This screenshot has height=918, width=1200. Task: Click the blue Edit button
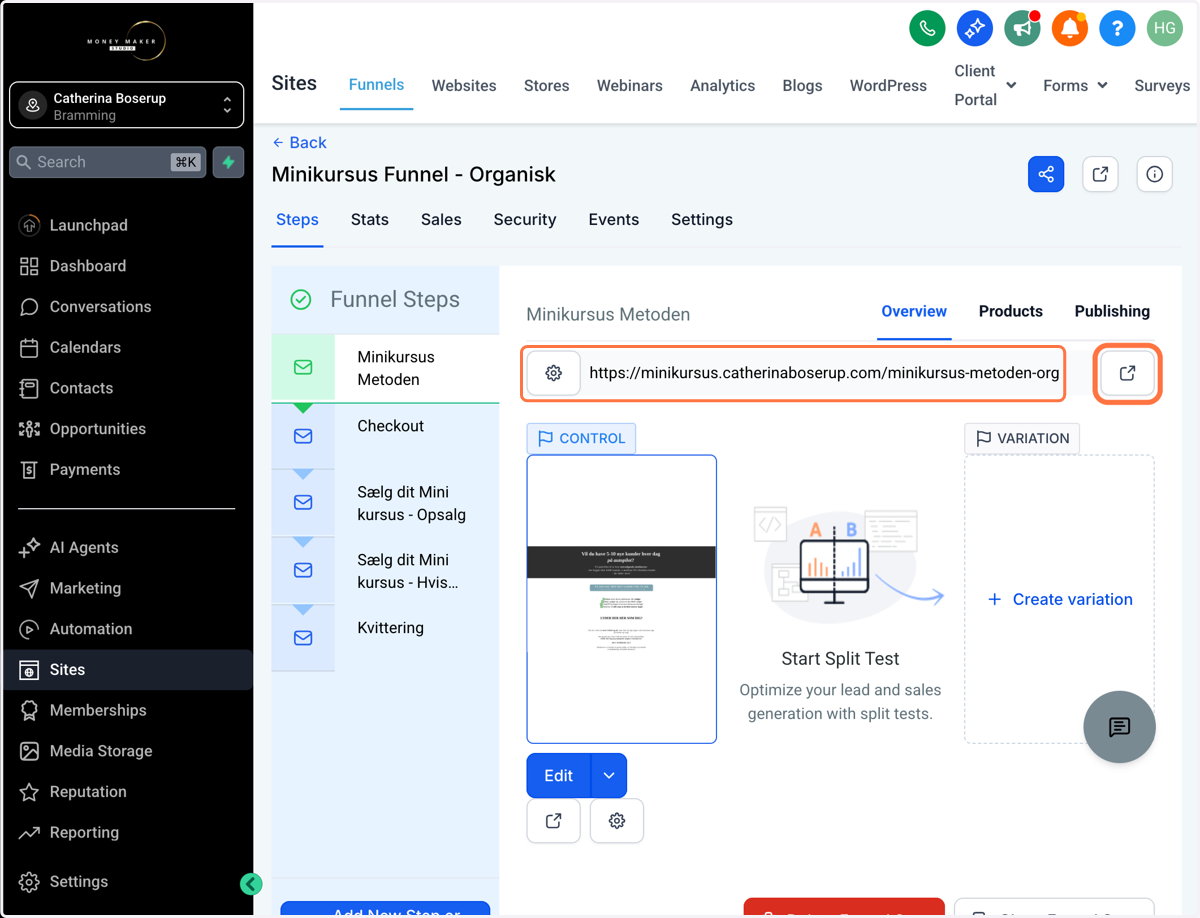(x=559, y=776)
